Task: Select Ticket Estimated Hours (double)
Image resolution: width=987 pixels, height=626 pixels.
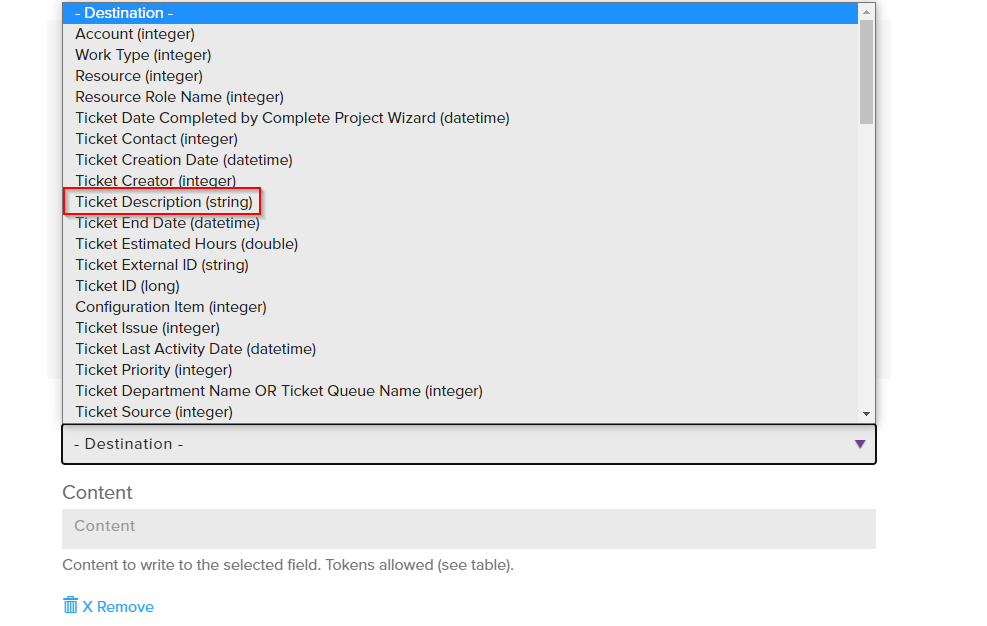Action: (186, 244)
